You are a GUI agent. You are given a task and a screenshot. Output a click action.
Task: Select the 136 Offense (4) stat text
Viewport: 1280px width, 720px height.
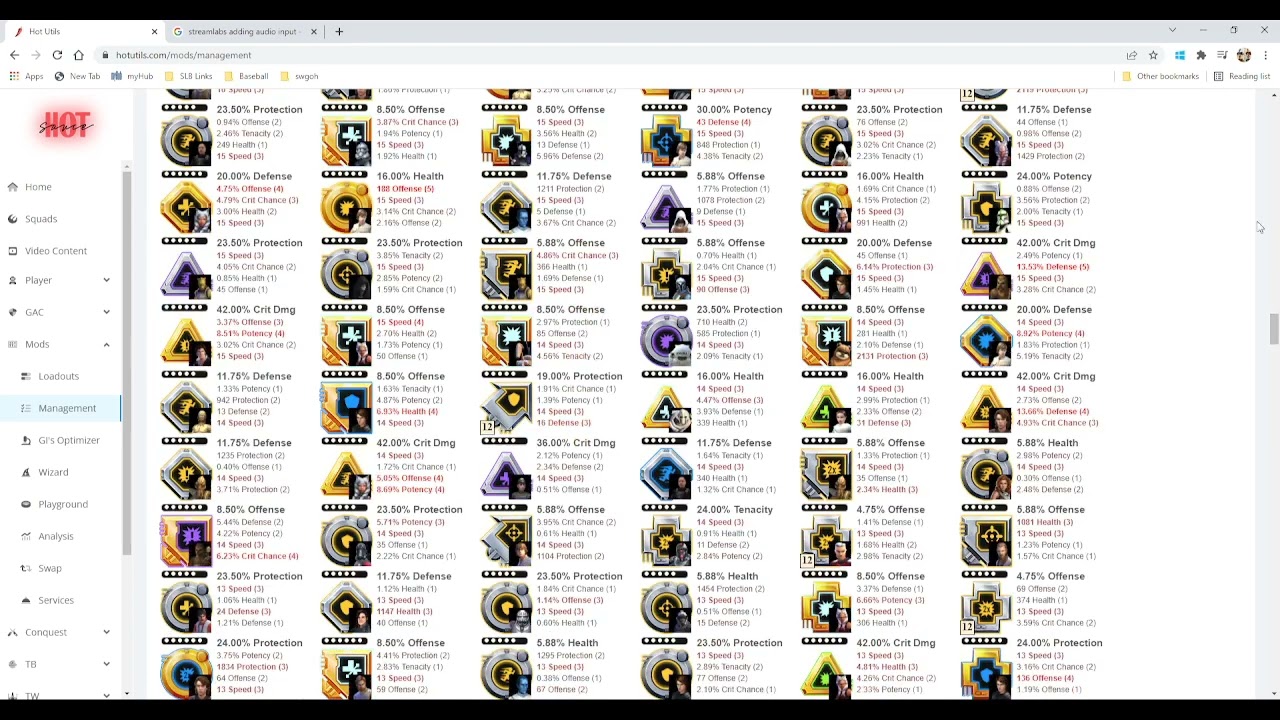pyautogui.click(x=1044, y=678)
